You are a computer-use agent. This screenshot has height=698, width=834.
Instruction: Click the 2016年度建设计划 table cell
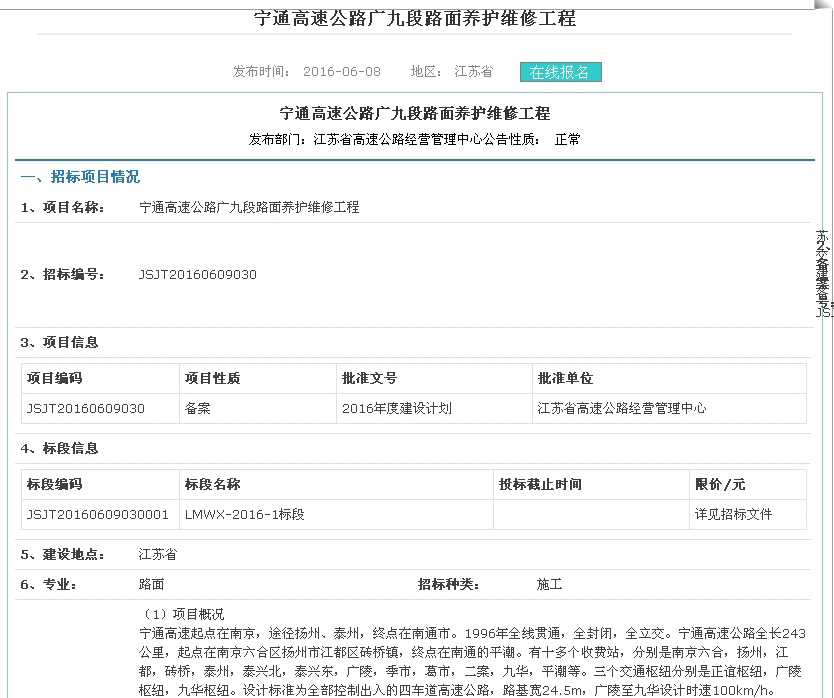[434, 409]
